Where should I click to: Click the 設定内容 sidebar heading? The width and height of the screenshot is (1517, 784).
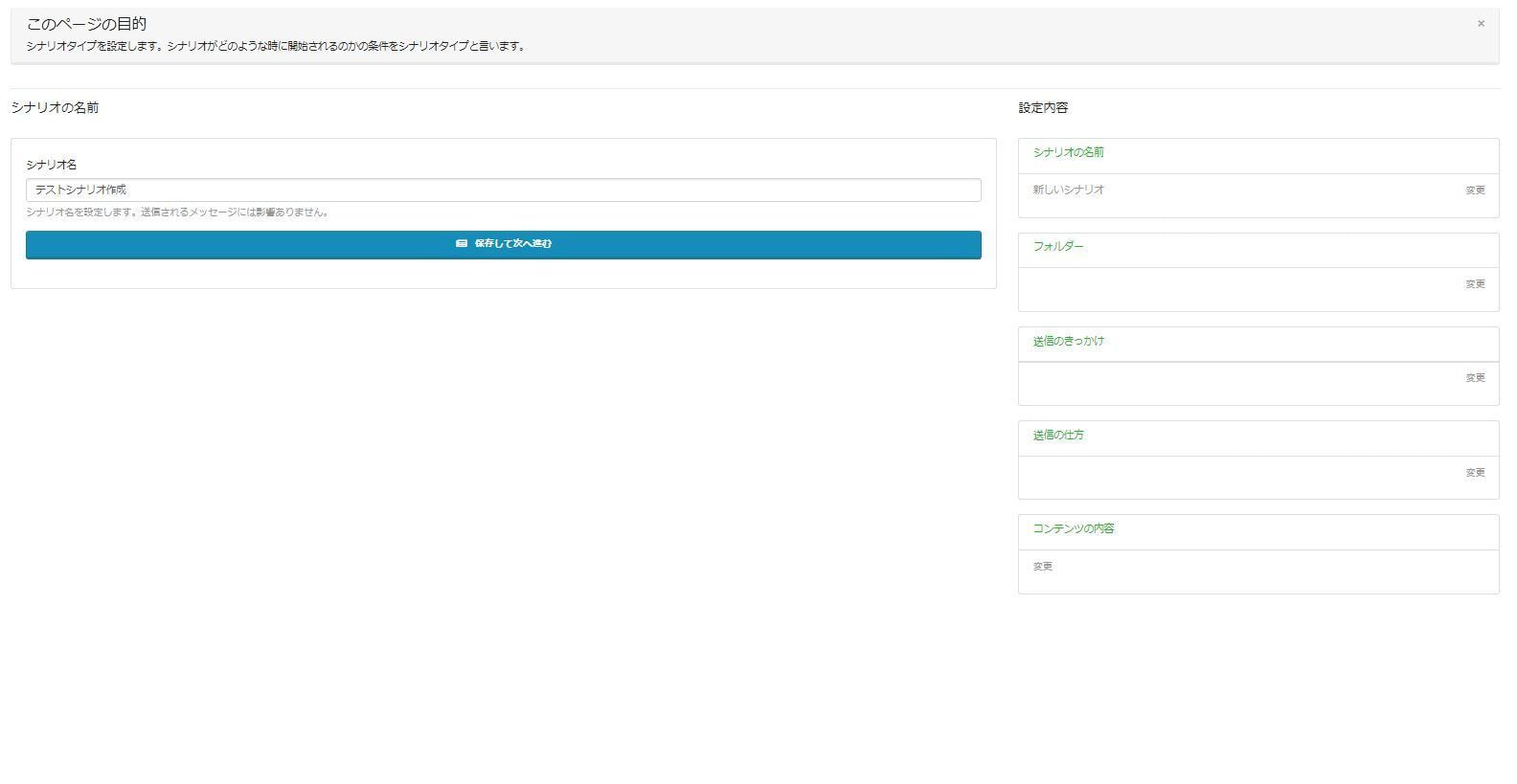pyautogui.click(x=1043, y=108)
